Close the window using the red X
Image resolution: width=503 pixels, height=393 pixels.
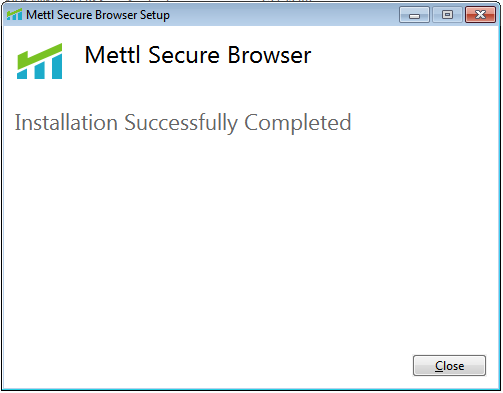480,15
